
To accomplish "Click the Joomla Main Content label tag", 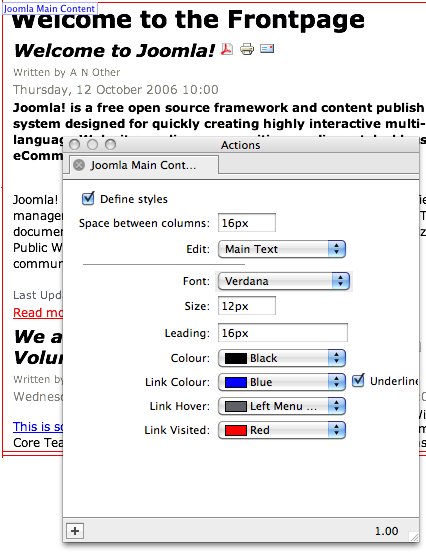I will (x=49, y=8).
